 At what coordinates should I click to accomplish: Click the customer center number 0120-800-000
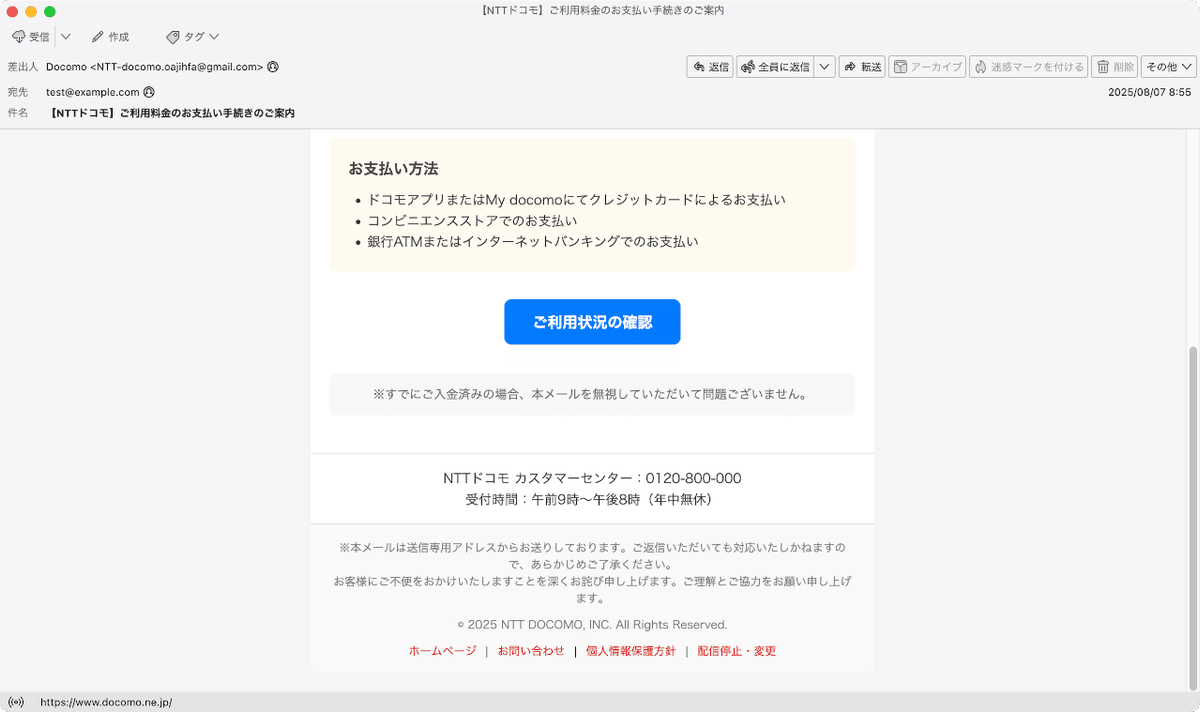[x=693, y=478]
